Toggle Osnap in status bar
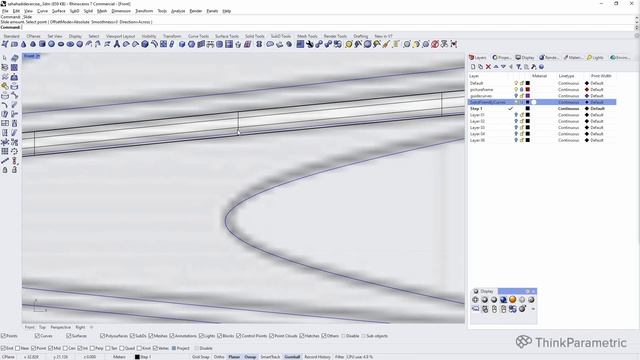 tap(250, 357)
